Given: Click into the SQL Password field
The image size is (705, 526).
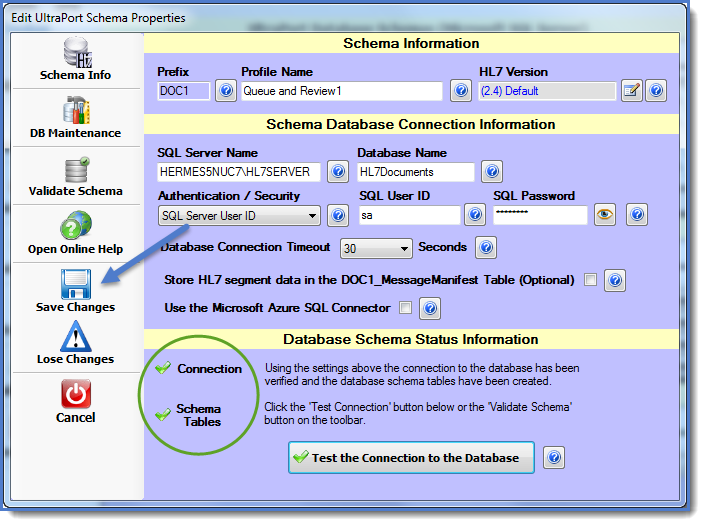Looking at the screenshot, I should (x=540, y=215).
